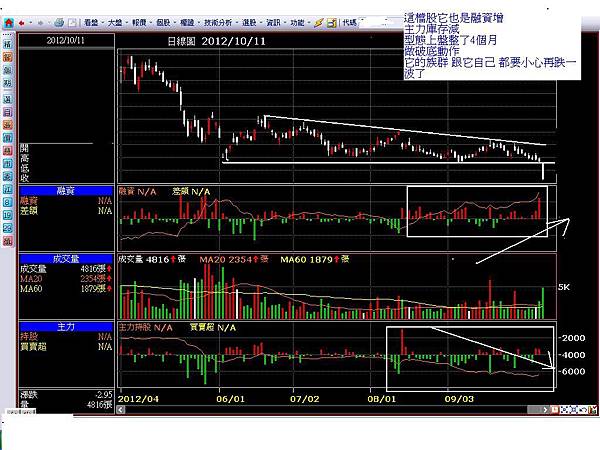
Task: Open the 權證 menu
Action: (x=187, y=23)
